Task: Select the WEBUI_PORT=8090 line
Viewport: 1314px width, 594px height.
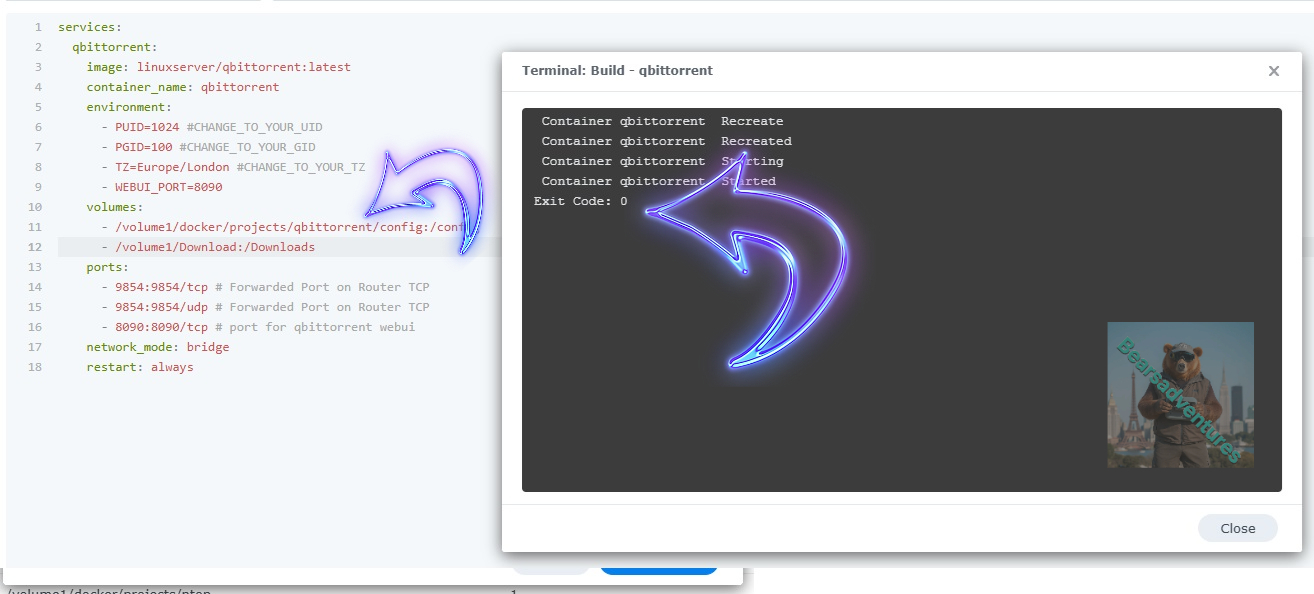Action: [x=168, y=187]
